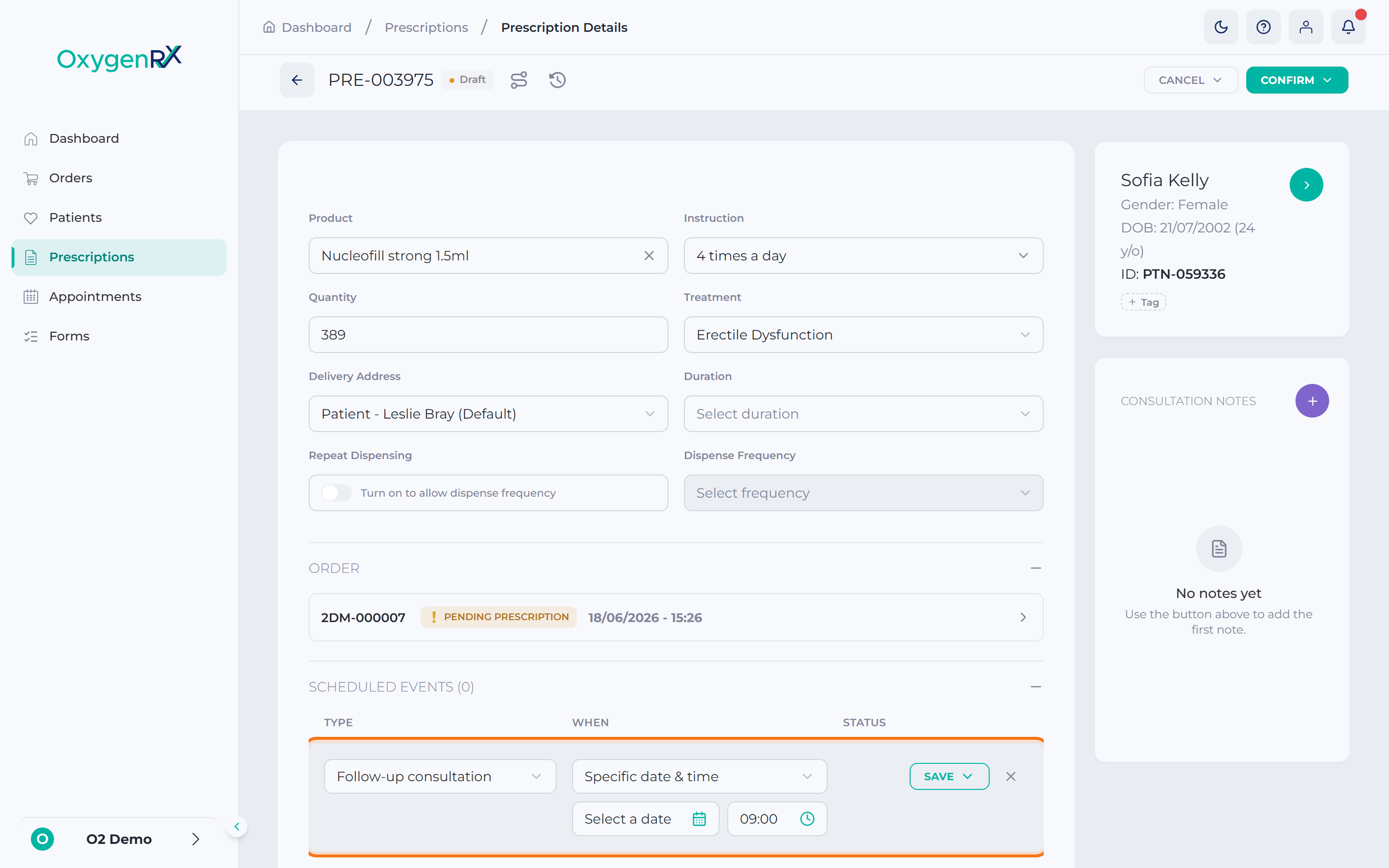Viewport: 1389px width, 868px height.
Task: Open the date picker calendar icon
Action: click(699, 819)
